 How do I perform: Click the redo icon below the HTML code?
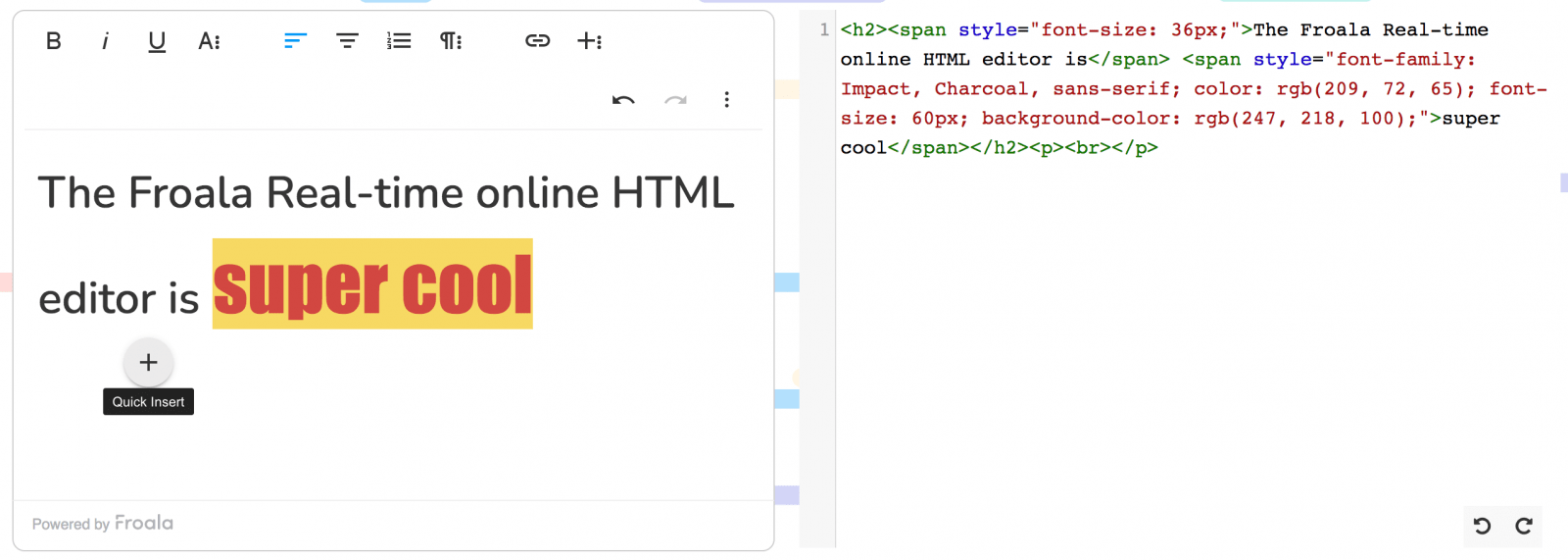tap(1524, 526)
